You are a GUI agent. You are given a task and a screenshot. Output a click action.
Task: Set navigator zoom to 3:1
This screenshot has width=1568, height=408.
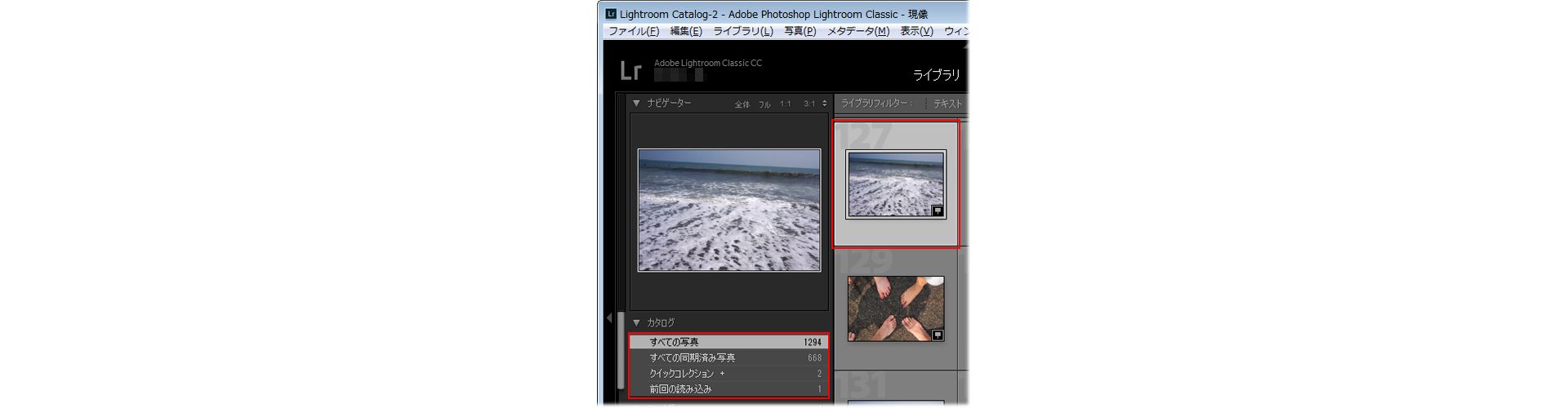click(809, 104)
